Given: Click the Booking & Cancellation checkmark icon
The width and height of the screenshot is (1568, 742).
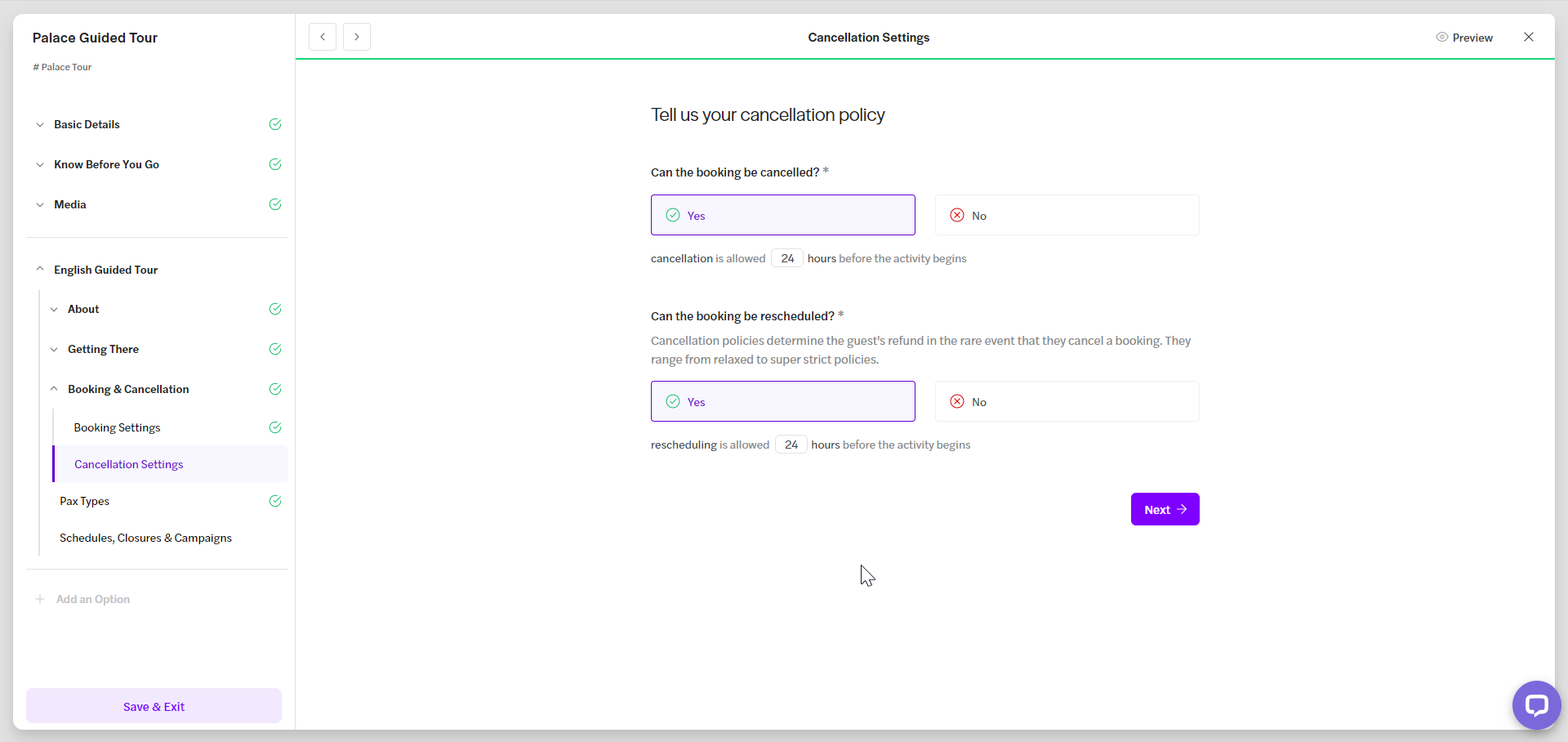Looking at the screenshot, I should (x=275, y=389).
